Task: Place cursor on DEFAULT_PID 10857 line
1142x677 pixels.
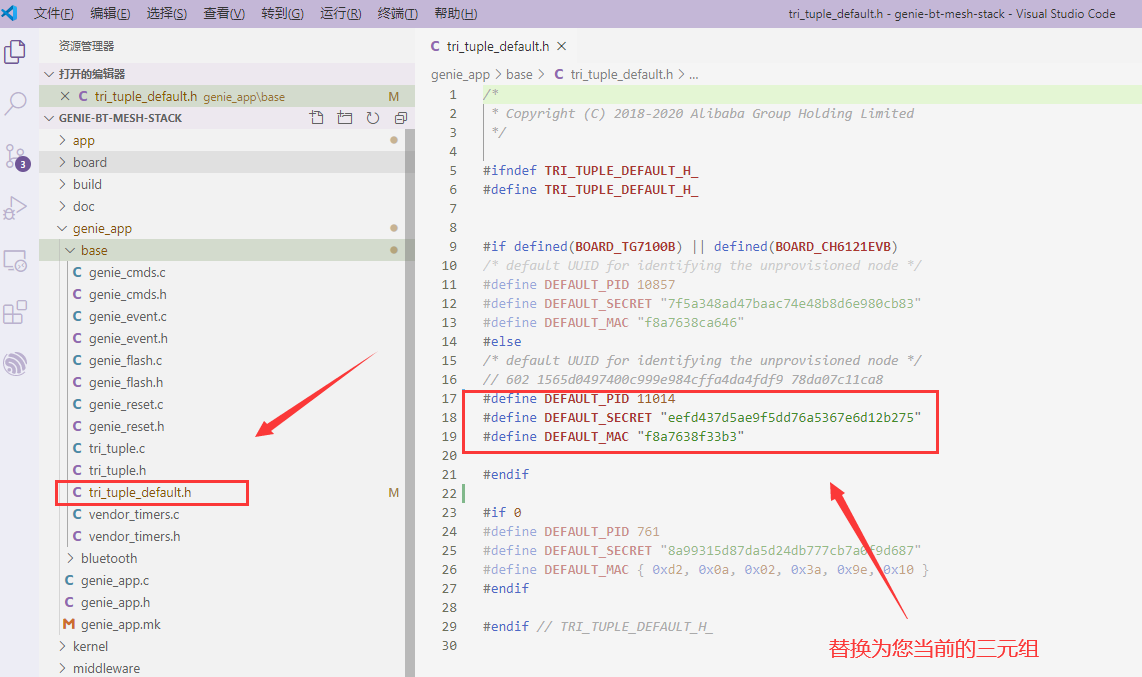Action: (579, 285)
